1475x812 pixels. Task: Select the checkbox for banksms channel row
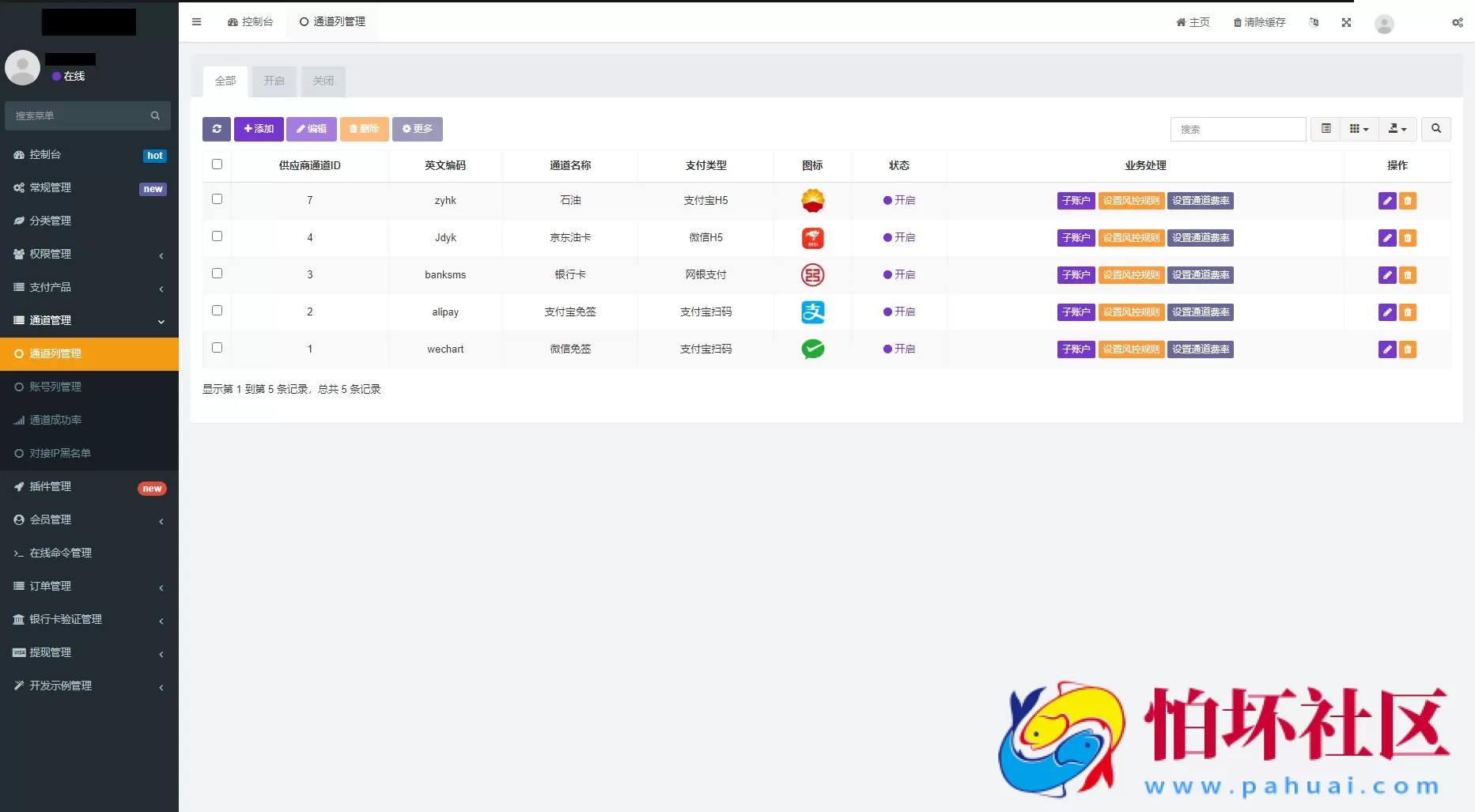(217, 274)
